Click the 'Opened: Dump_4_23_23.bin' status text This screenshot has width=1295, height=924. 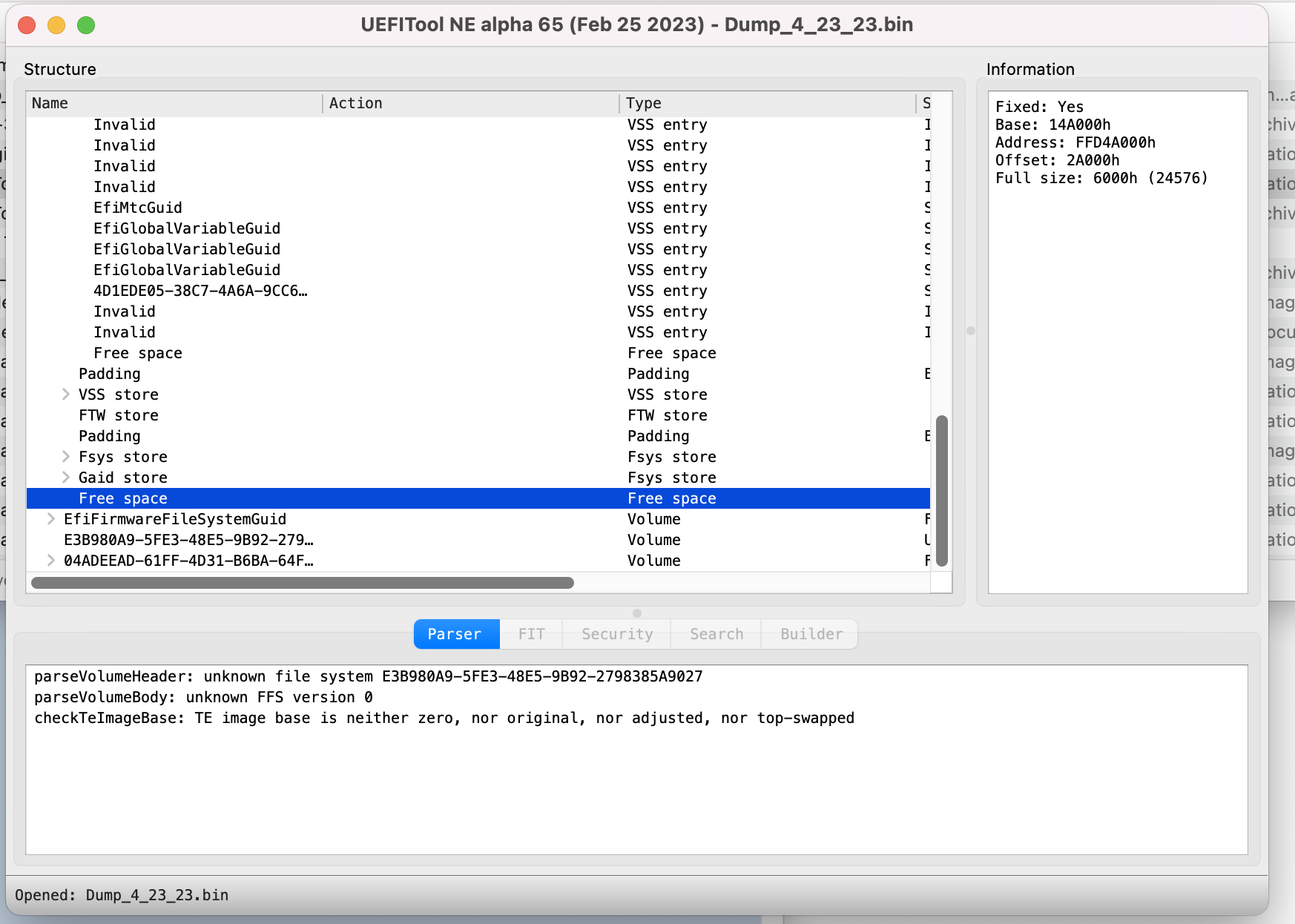122,895
